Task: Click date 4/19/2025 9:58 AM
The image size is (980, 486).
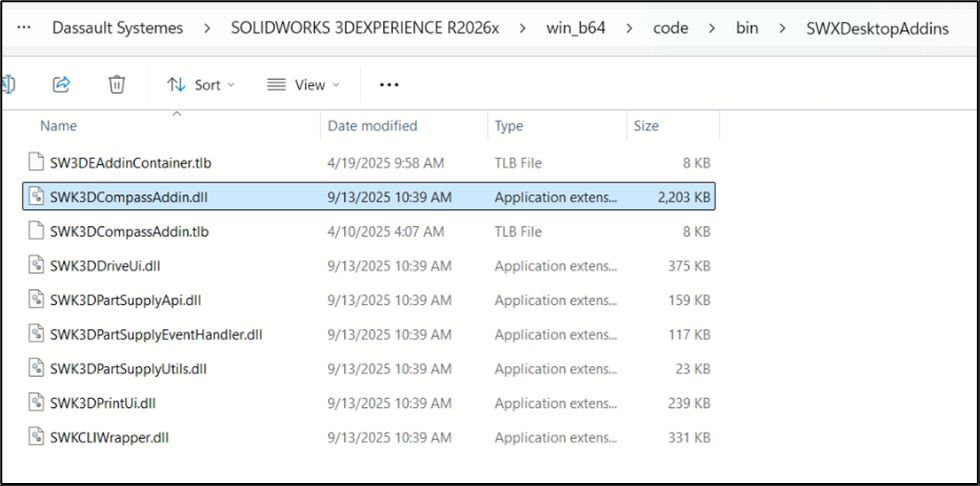Action: (x=386, y=163)
